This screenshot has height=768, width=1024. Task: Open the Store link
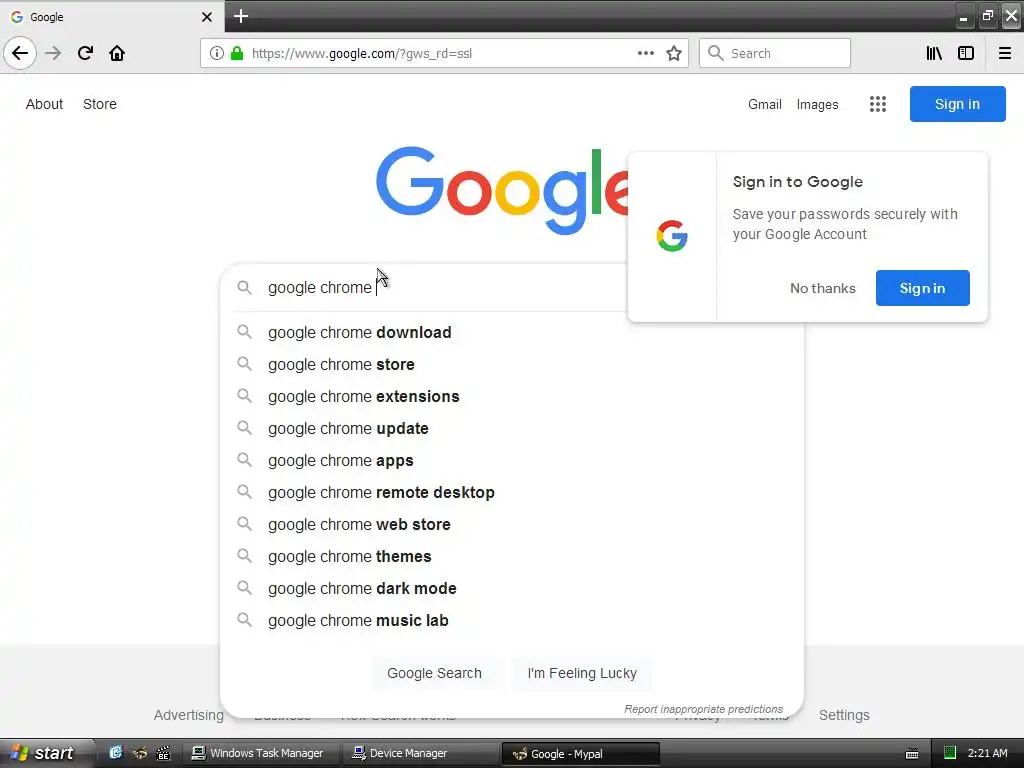[x=100, y=104]
